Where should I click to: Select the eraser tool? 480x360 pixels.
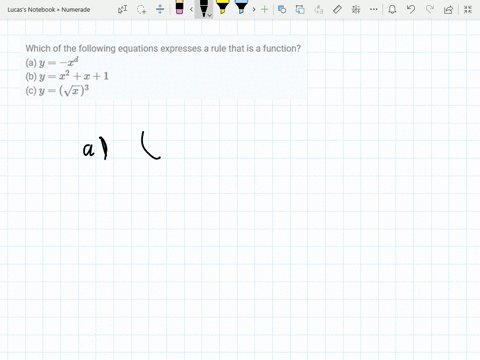pos(179,7)
